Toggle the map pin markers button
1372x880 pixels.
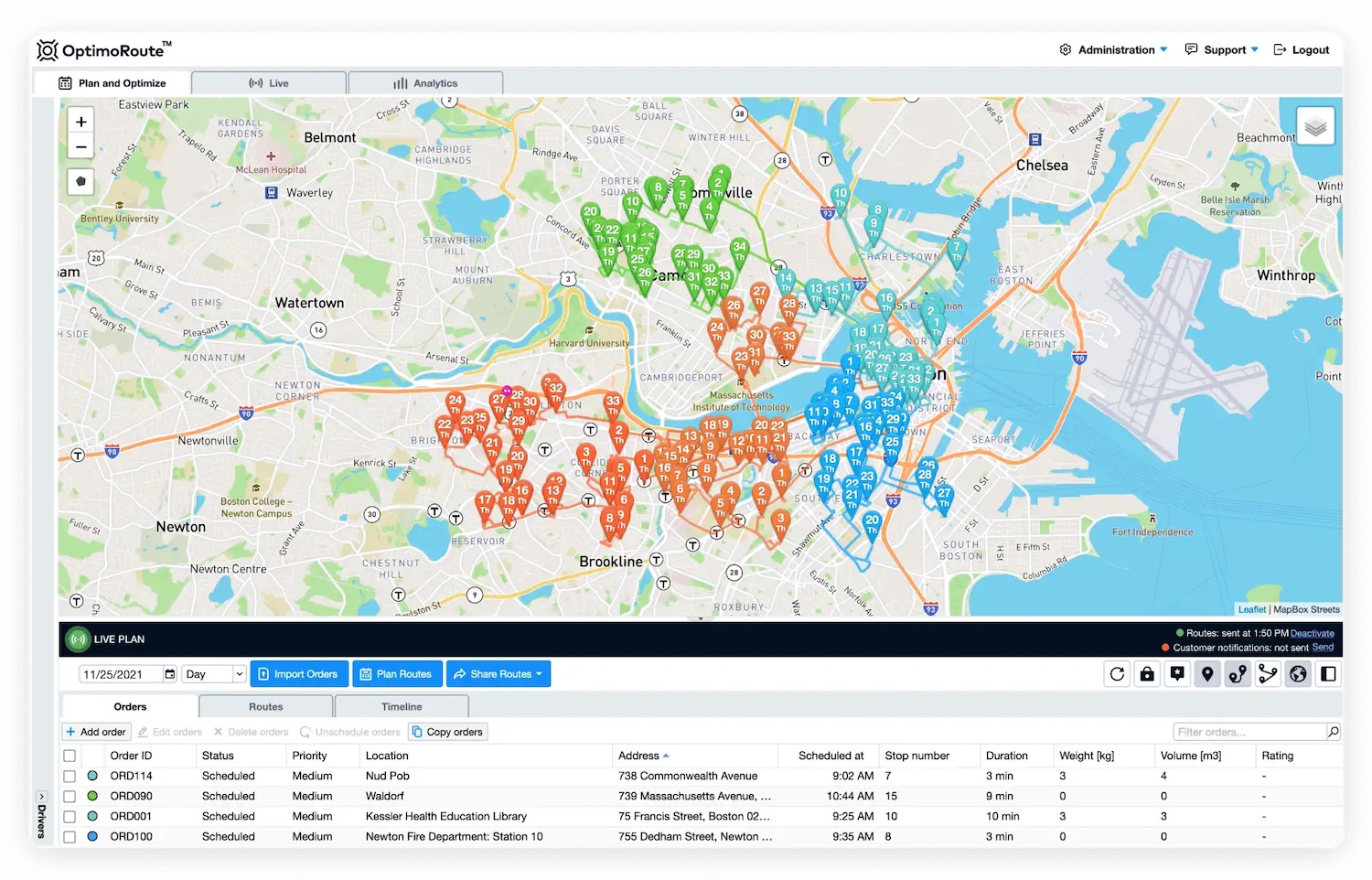1207,674
